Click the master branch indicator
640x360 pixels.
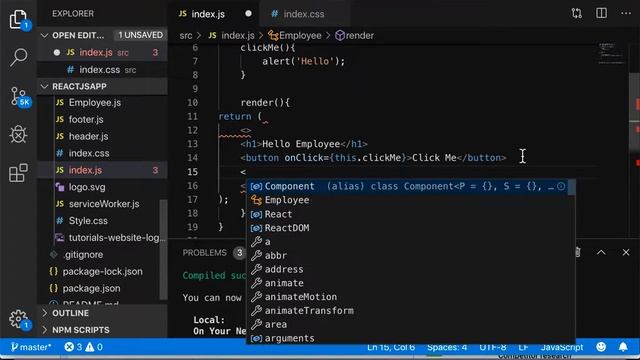31,347
